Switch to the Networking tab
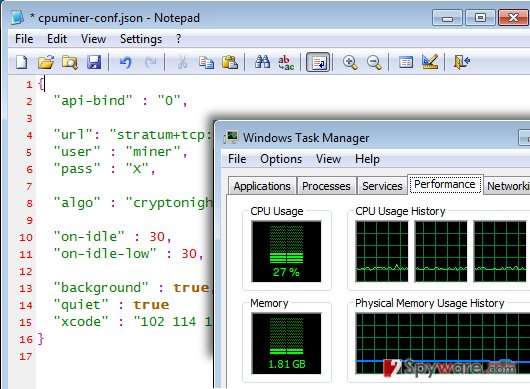The image size is (530, 389). tap(507, 186)
